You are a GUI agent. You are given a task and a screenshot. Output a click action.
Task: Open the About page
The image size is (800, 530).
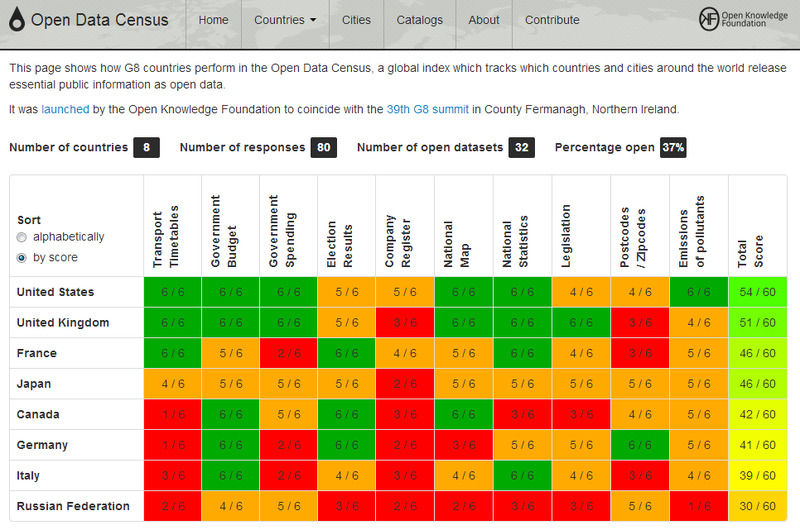tap(484, 20)
